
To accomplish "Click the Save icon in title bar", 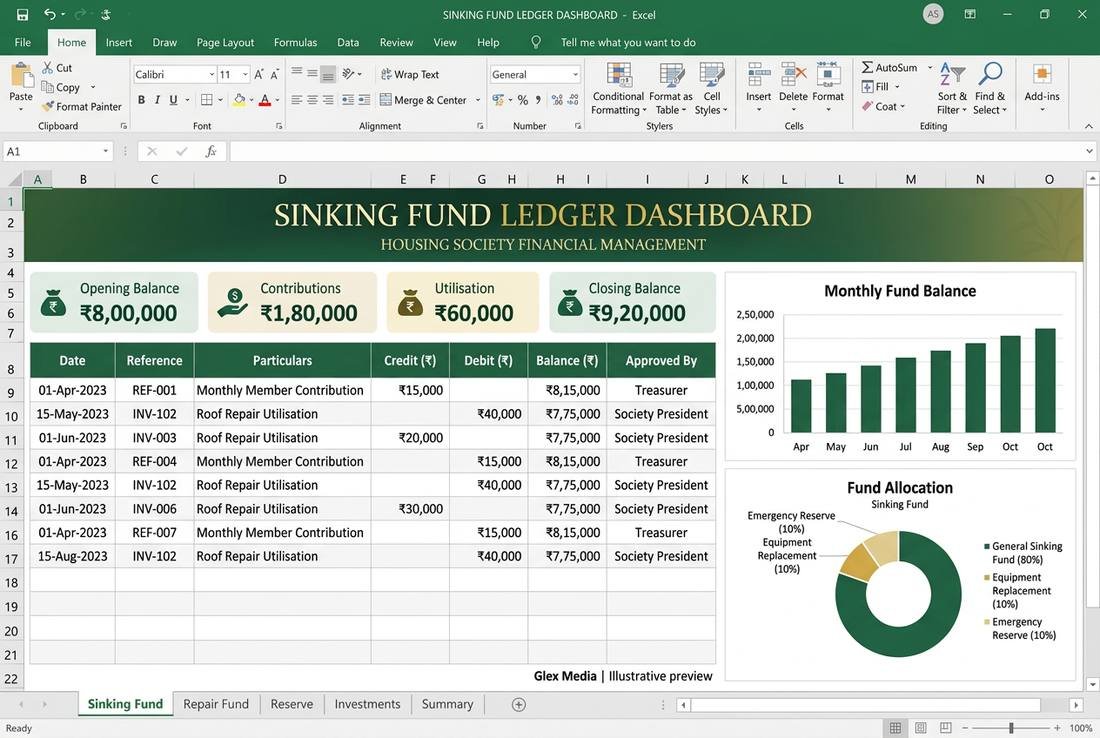I will (x=22, y=15).
